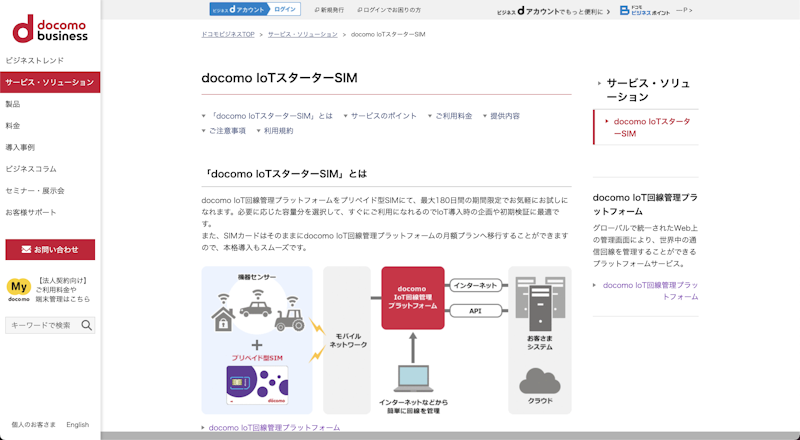800x440 pixels.
Task: Jump to ご注意事項 anchor
Action: [x=223, y=131]
